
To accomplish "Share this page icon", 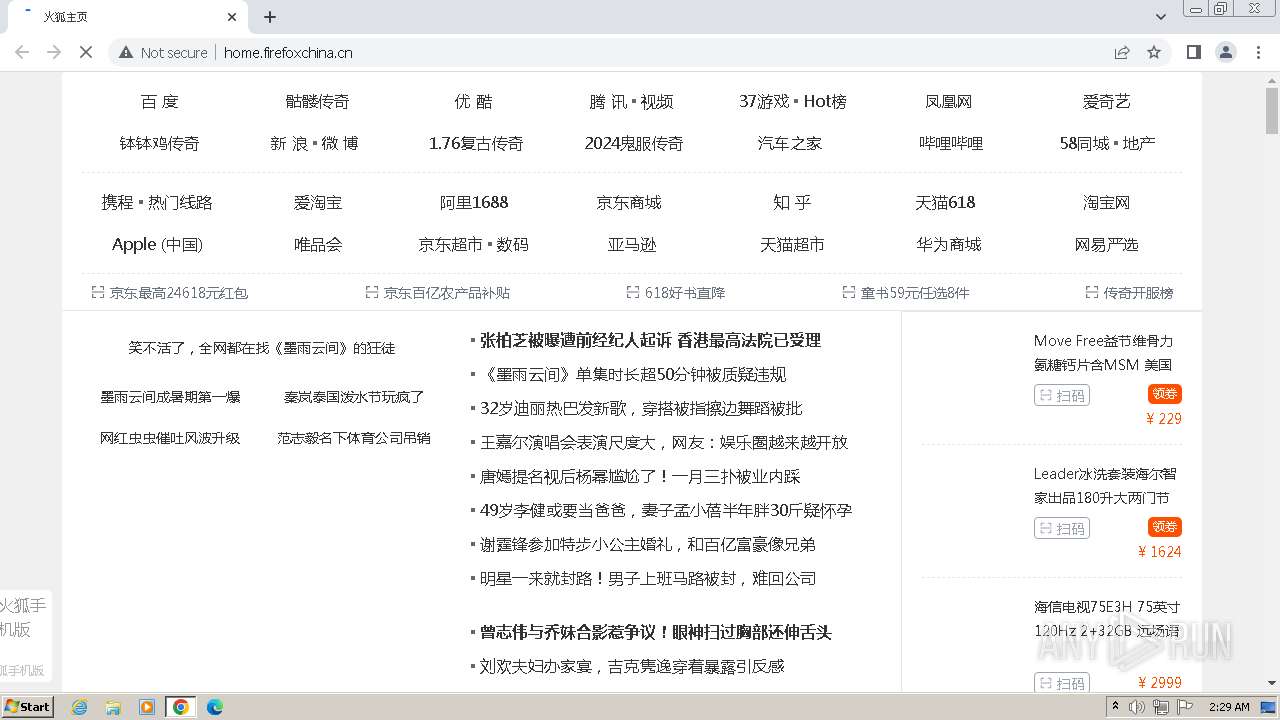I will (1122, 52).
